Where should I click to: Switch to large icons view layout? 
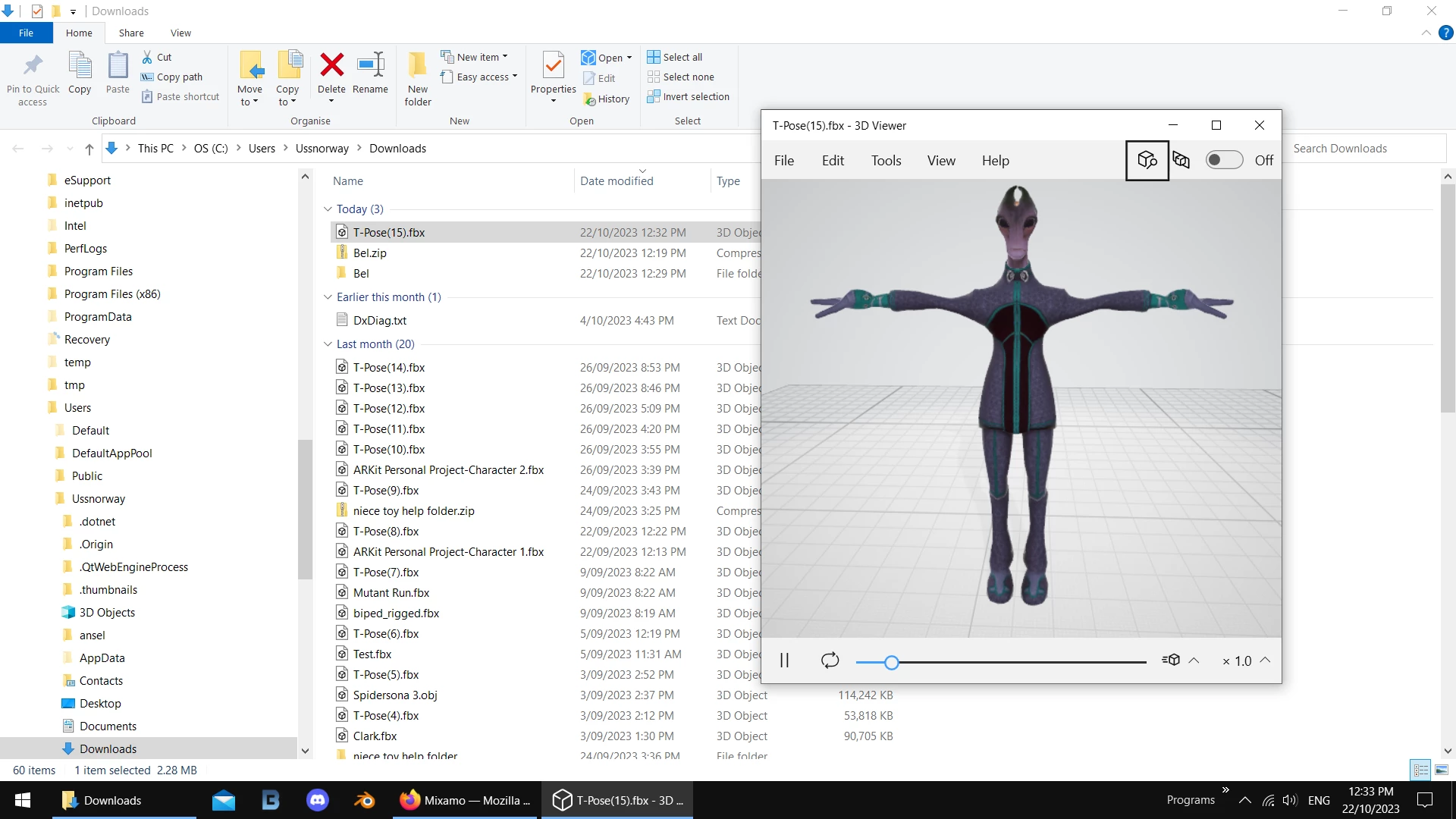(x=1442, y=770)
